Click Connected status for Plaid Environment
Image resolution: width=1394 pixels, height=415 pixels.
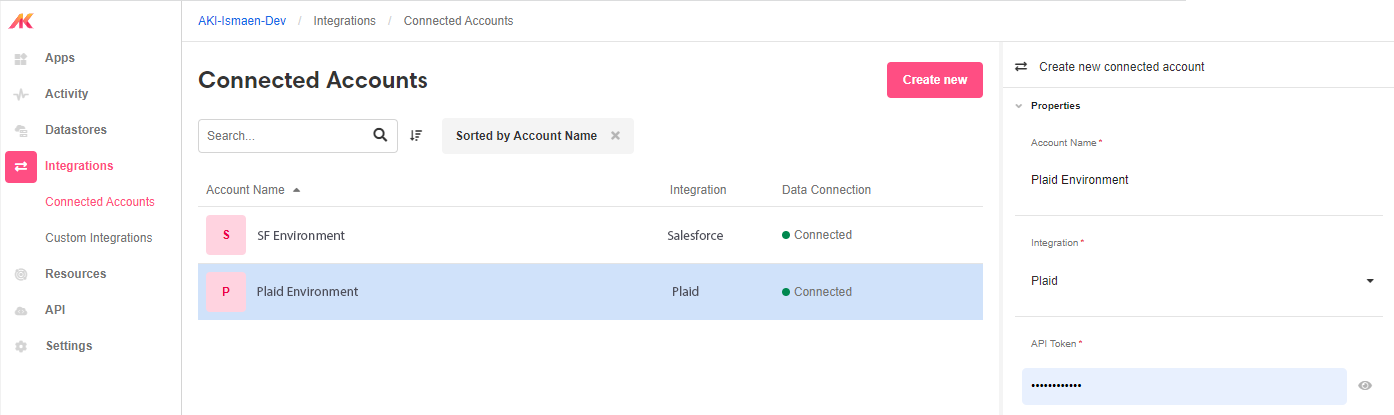pyautogui.click(x=817, y=292)
